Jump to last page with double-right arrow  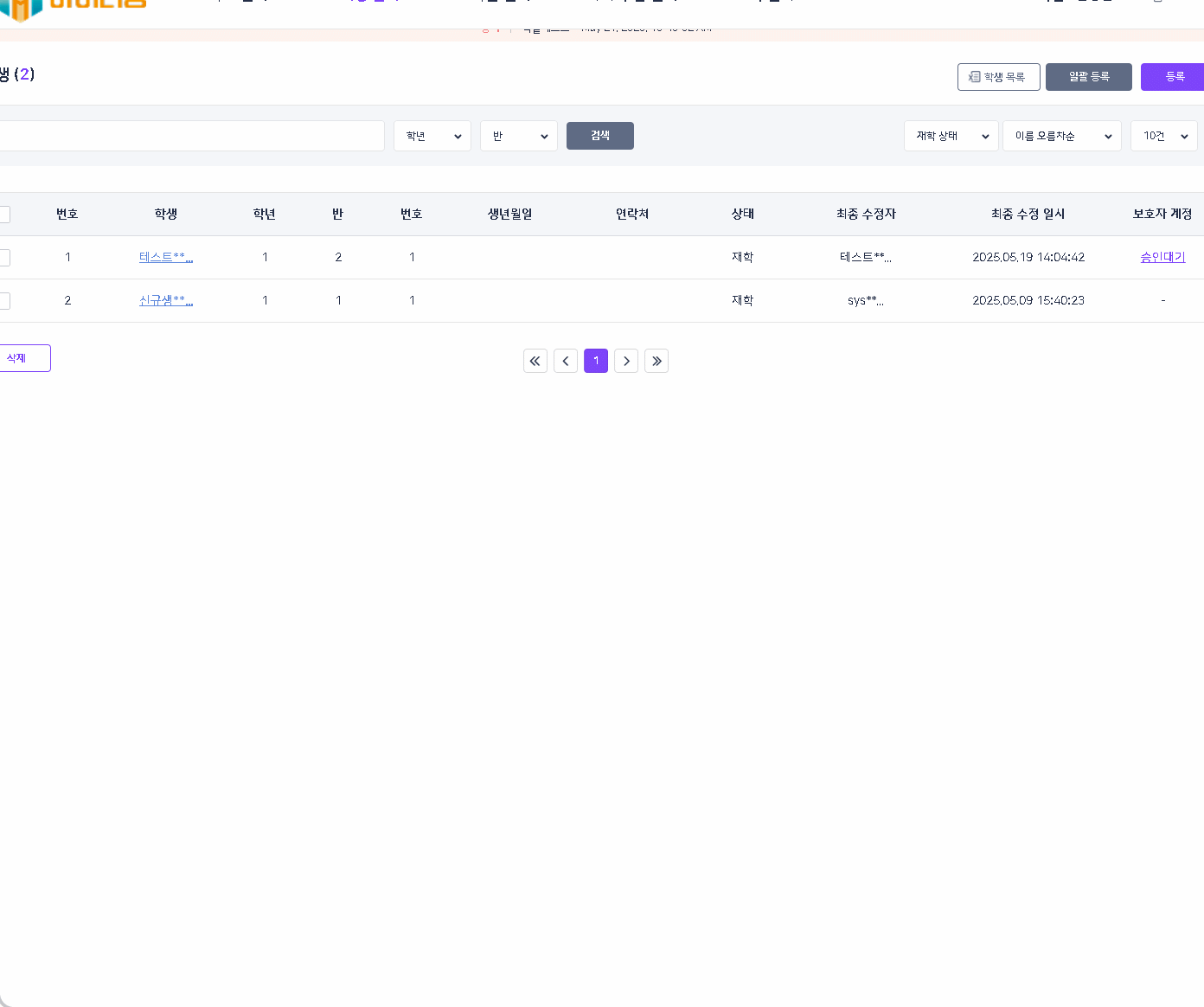coord(656,361)
